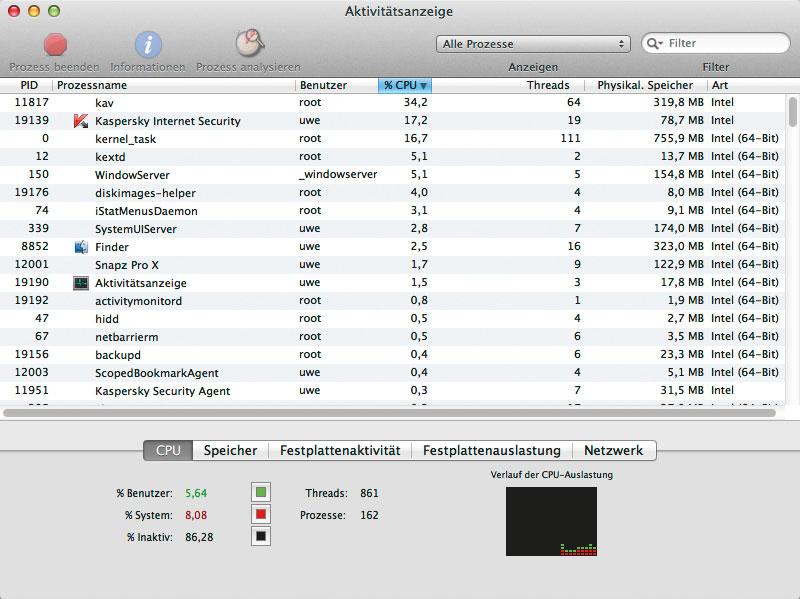Open the Festplattenauslastung tab
Image resolution: width=800 pixels, height=599 pixels.
pyautogui.click(x=492, y=451)
